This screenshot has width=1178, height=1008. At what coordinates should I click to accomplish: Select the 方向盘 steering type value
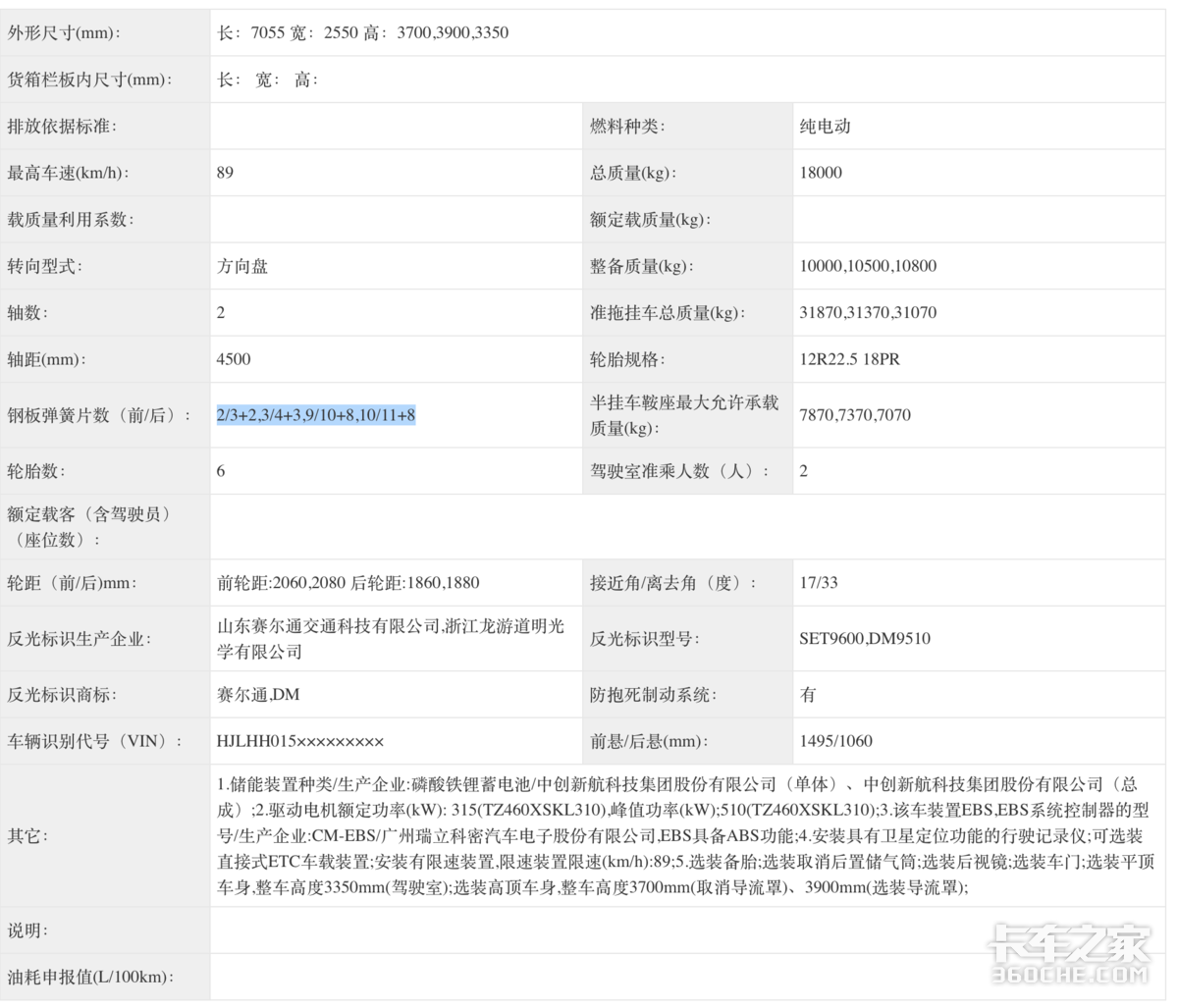242,266
